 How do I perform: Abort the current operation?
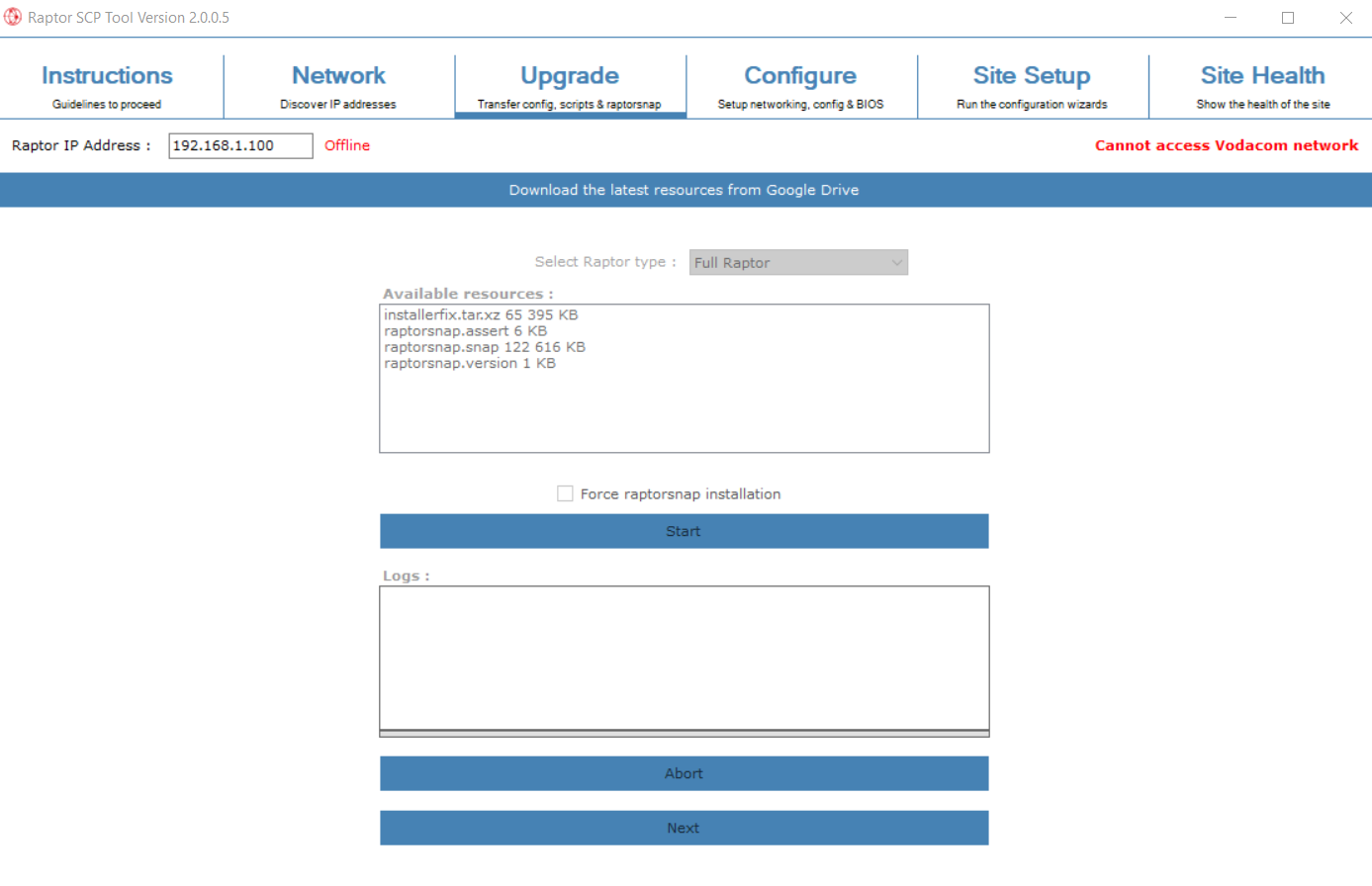click(684, 772)
